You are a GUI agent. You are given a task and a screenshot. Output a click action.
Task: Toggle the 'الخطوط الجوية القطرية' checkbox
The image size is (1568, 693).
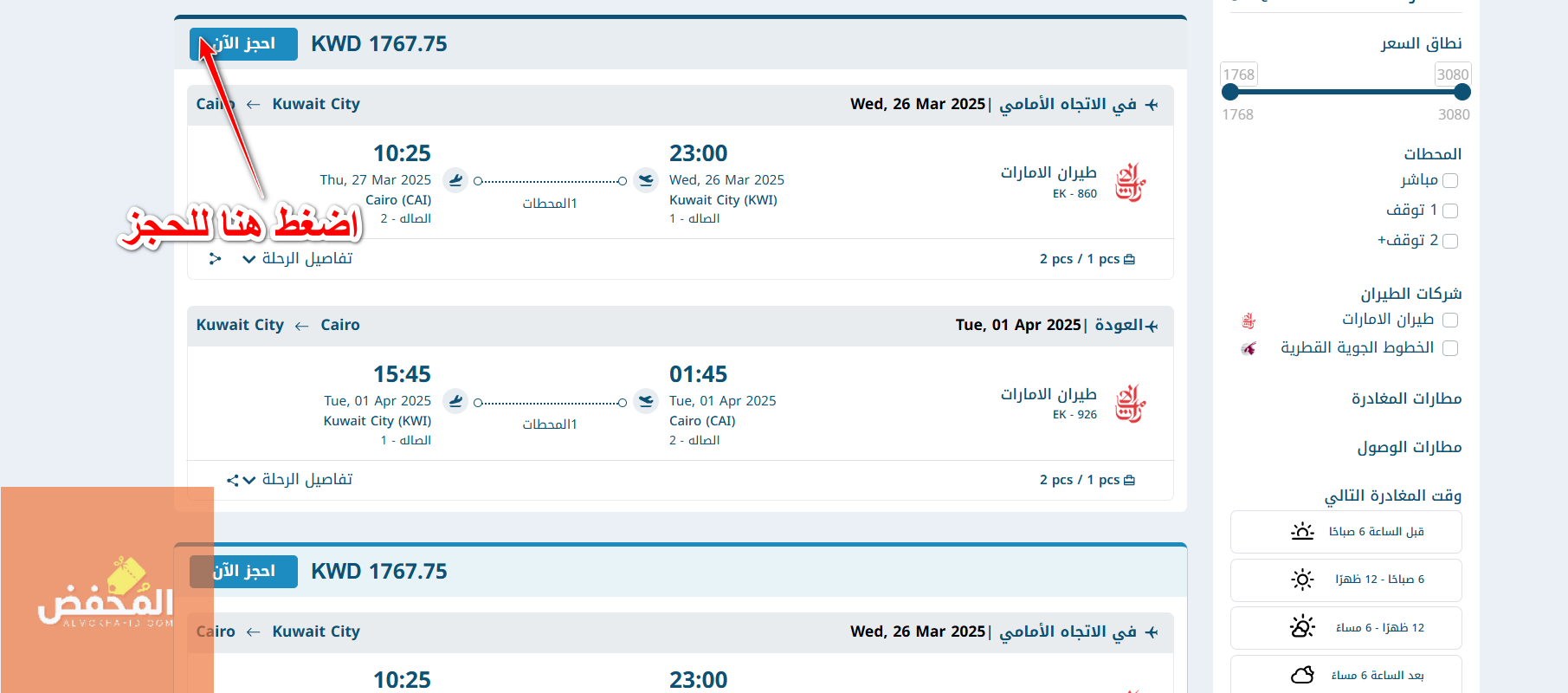point(1450,348)
